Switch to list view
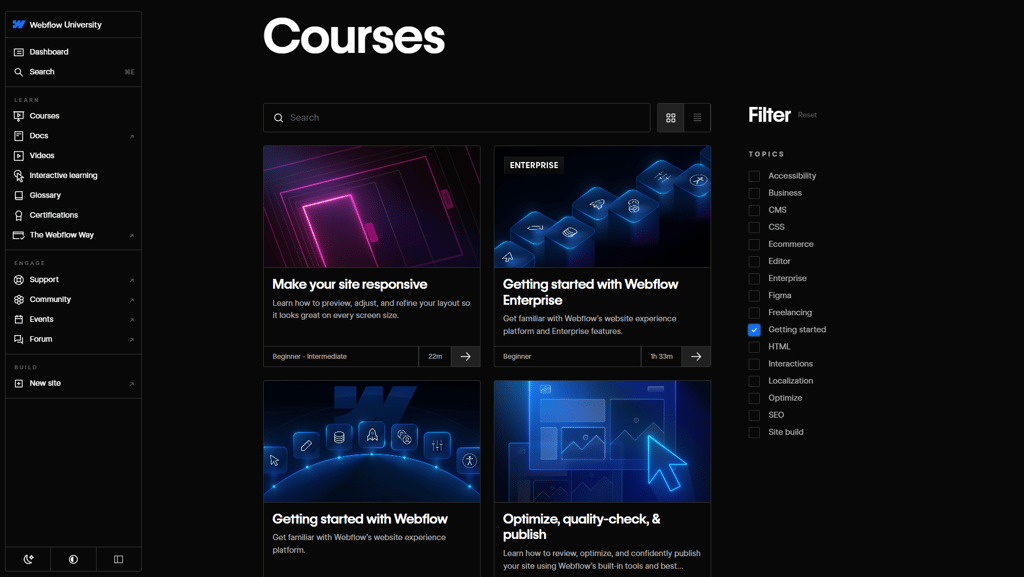 (x=697, y=118)
